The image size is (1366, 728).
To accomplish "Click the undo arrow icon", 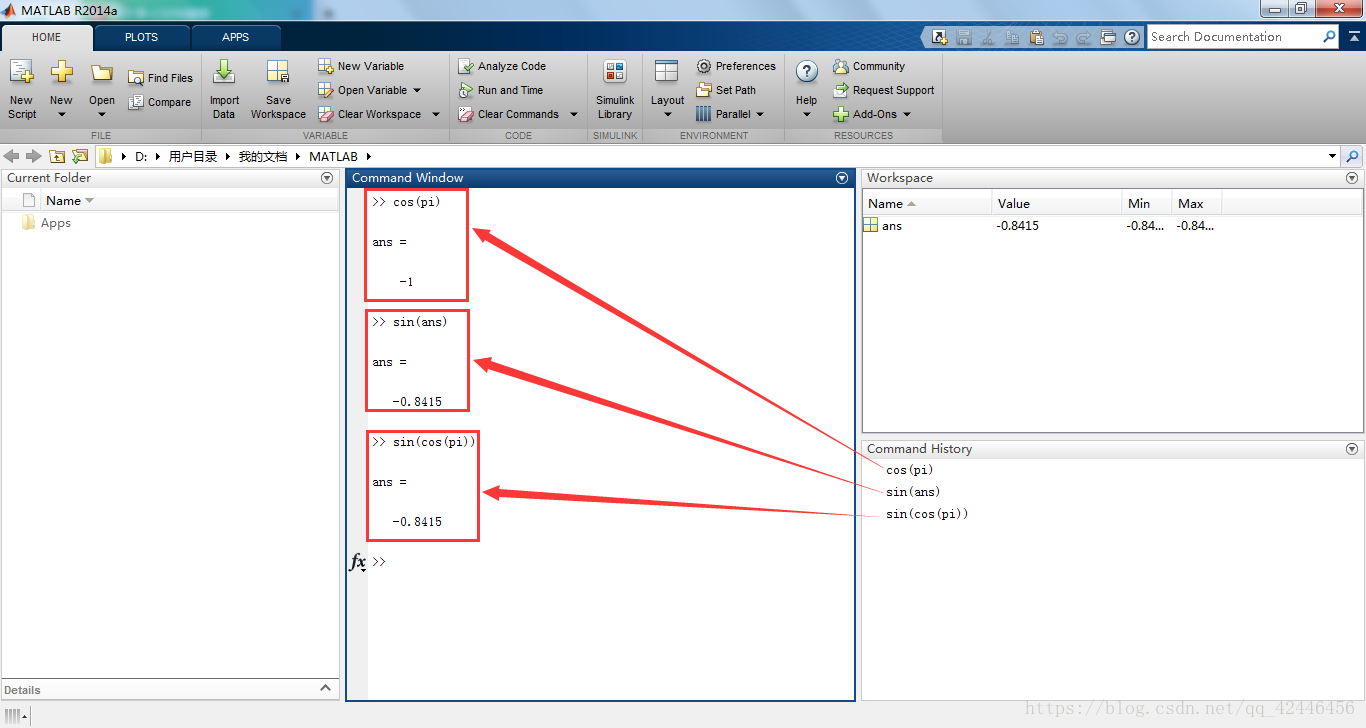I will (x=1060, y=37).
